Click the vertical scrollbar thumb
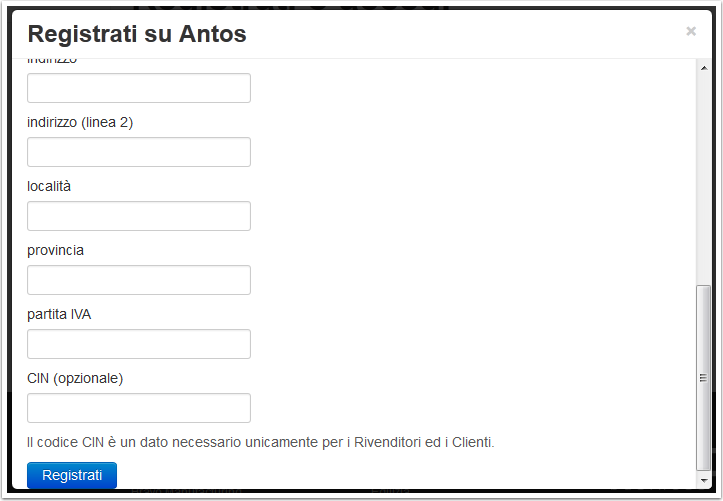This screenshot has width=723, height=501. (704, 378)
